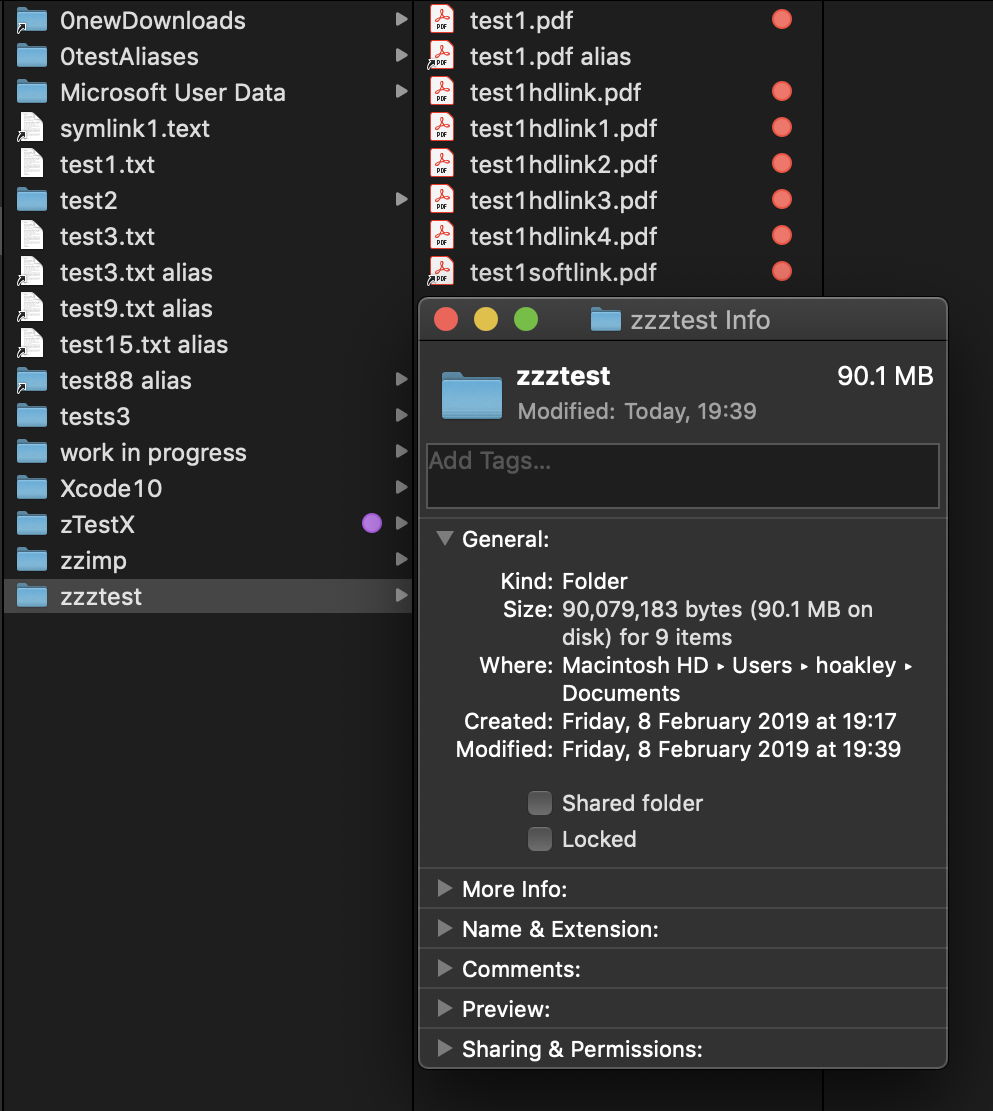
Task: Click the PDF icon for test1.pdf
Action: (x=441, y=19)
